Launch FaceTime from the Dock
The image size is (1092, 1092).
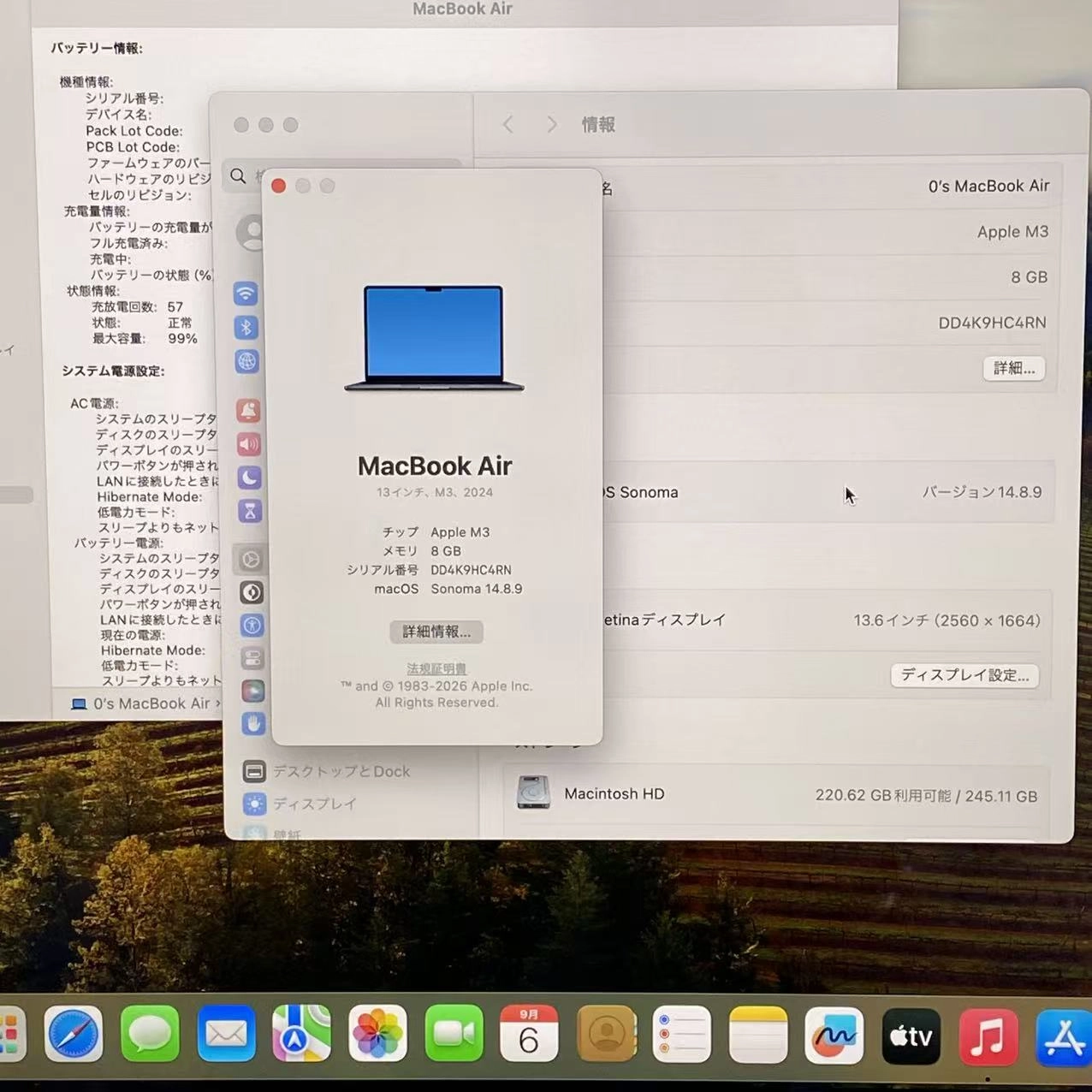454,1034
